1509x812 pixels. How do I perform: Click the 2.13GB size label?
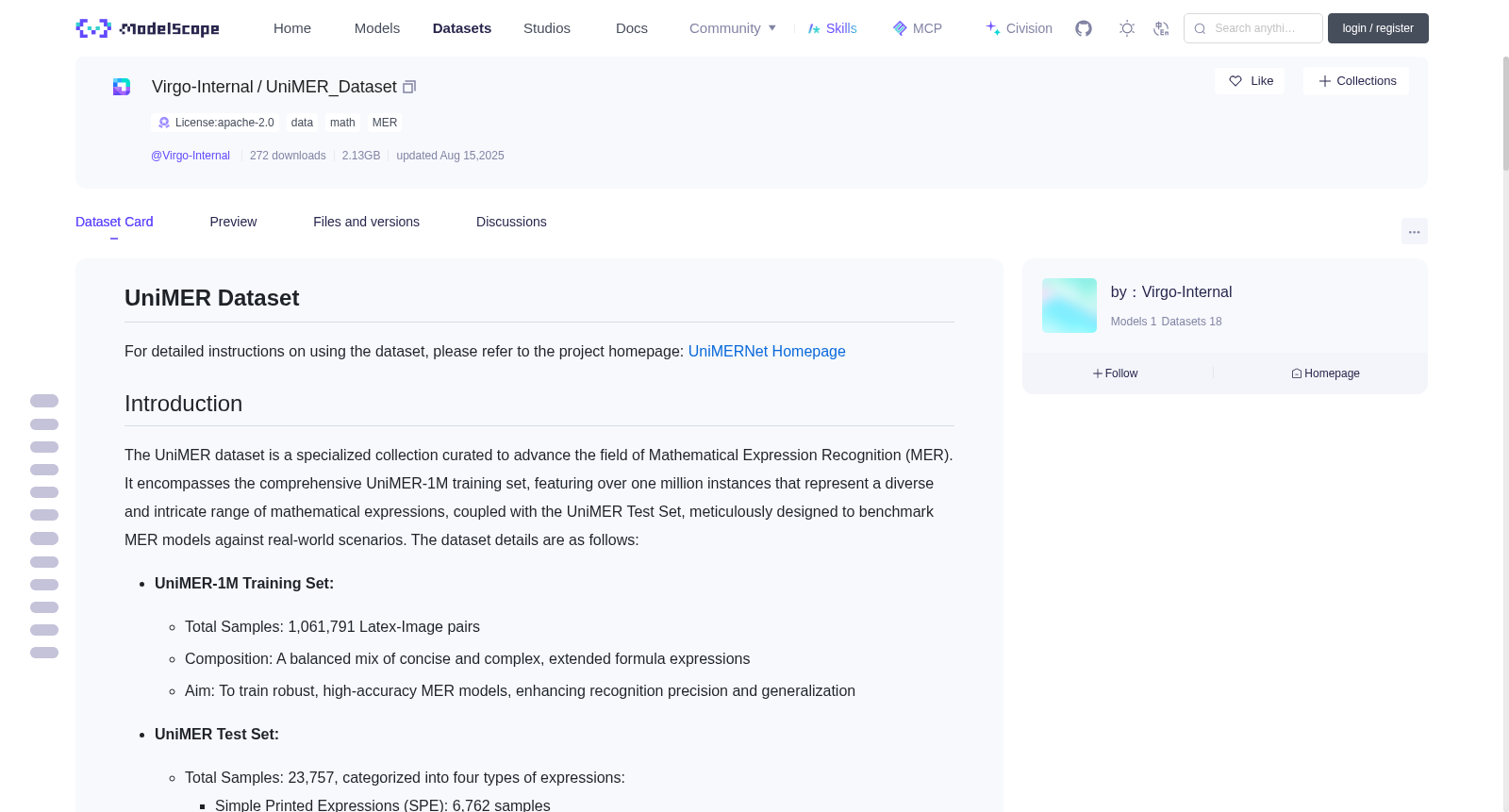coord(361,156)
